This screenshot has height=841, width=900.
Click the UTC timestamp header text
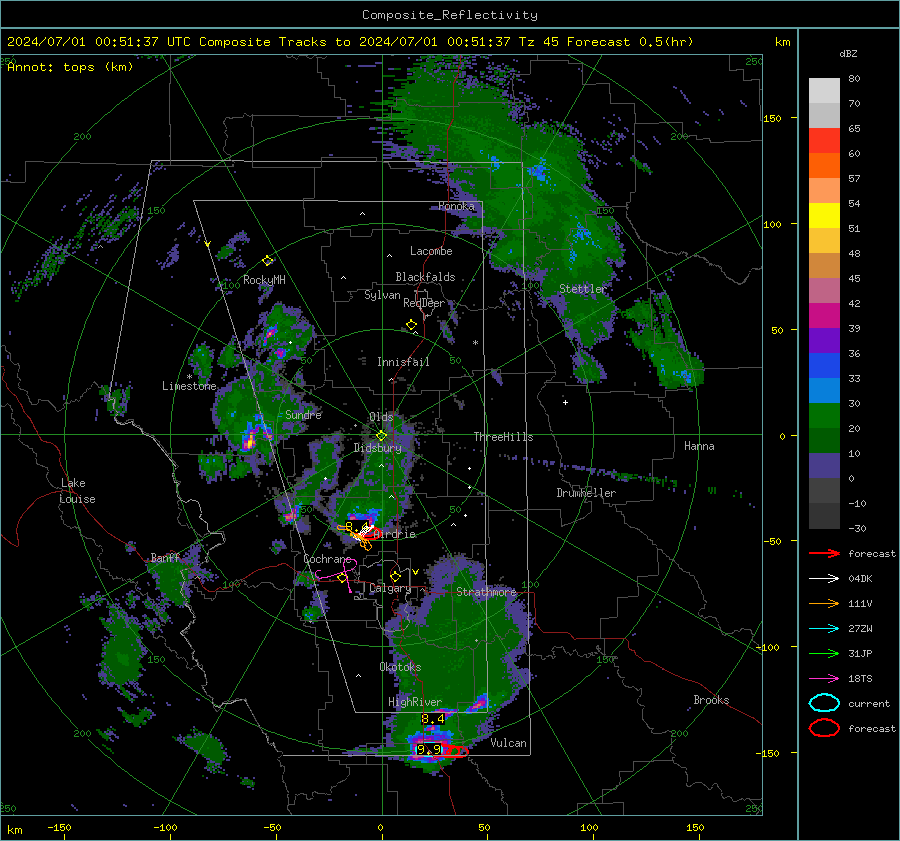[x=350, y=42]
